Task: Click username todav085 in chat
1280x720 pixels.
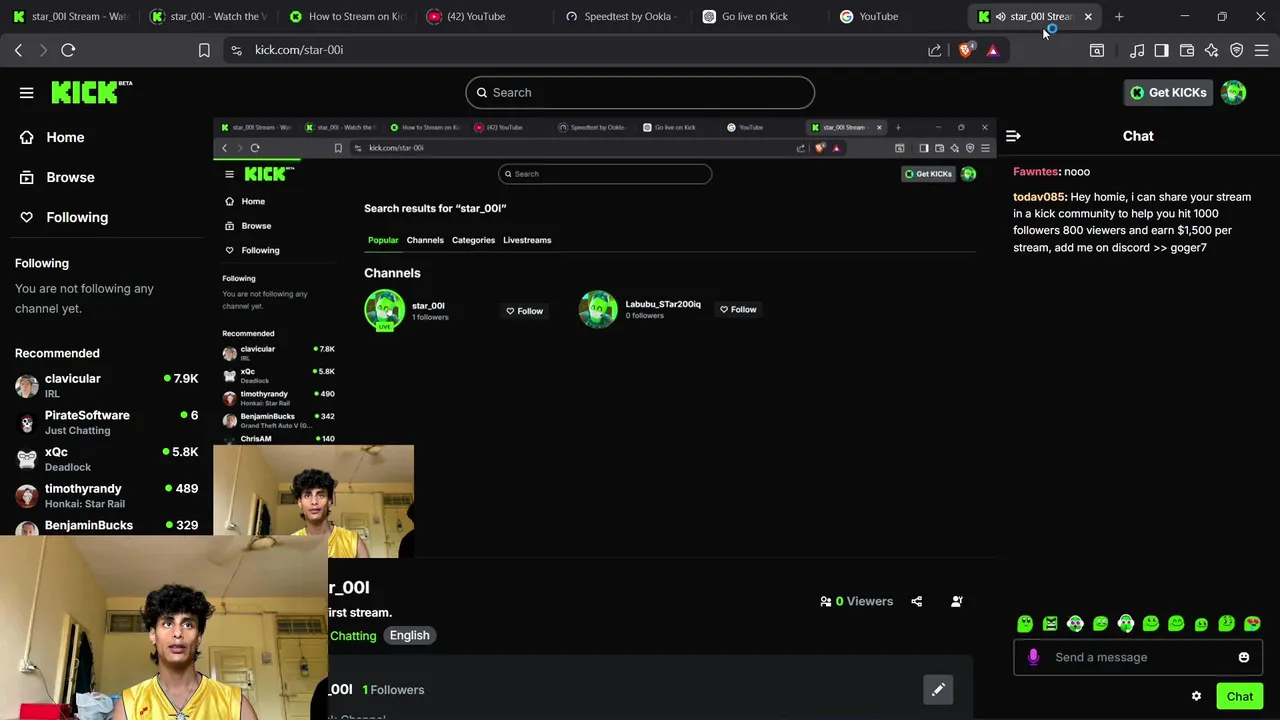Action: (1039, 197)
